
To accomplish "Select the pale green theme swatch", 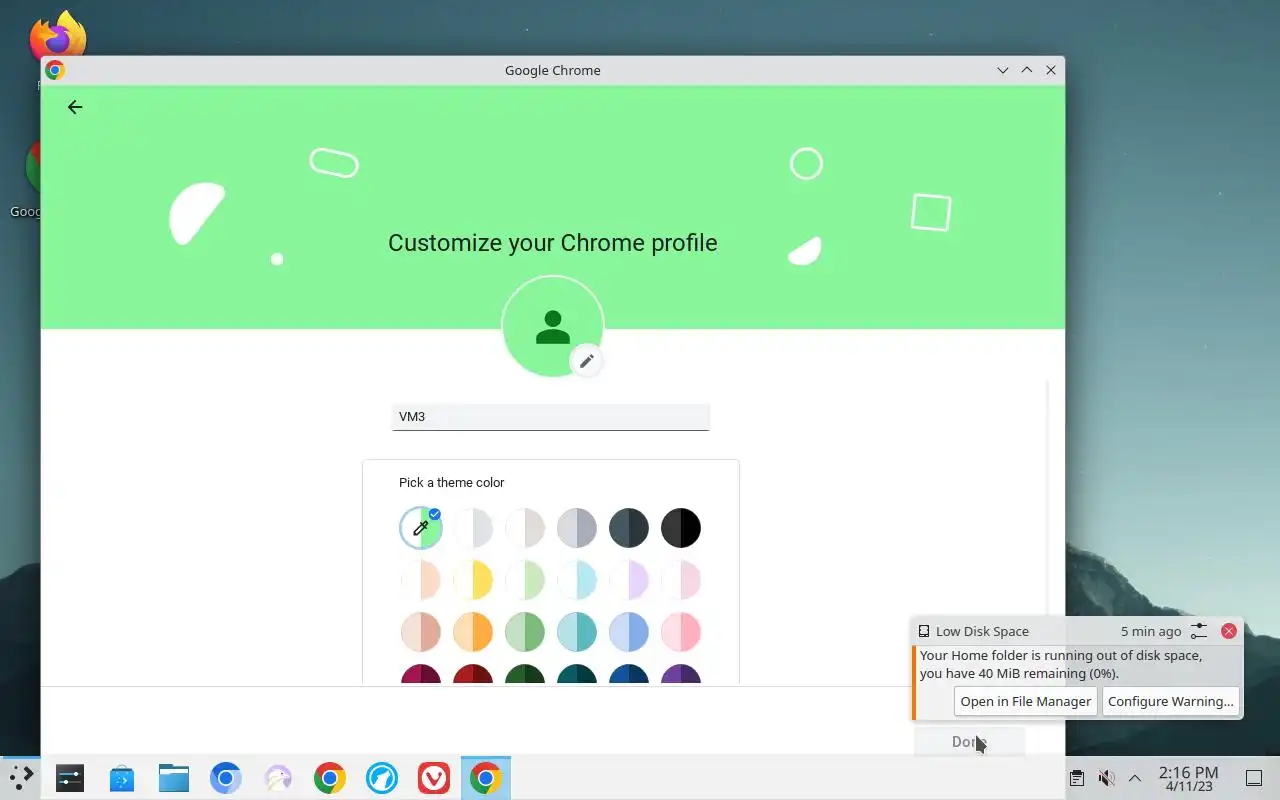I will tap(525, 580).
